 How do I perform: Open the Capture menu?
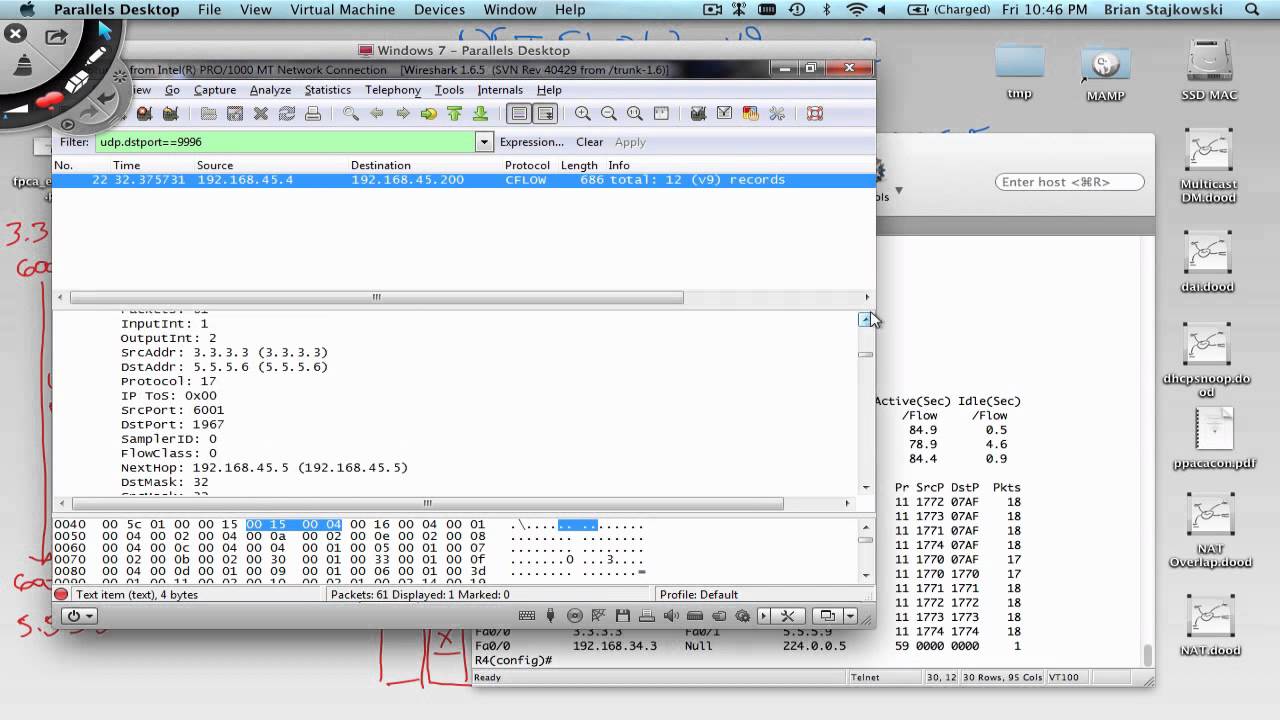click(x=215, y=90)
